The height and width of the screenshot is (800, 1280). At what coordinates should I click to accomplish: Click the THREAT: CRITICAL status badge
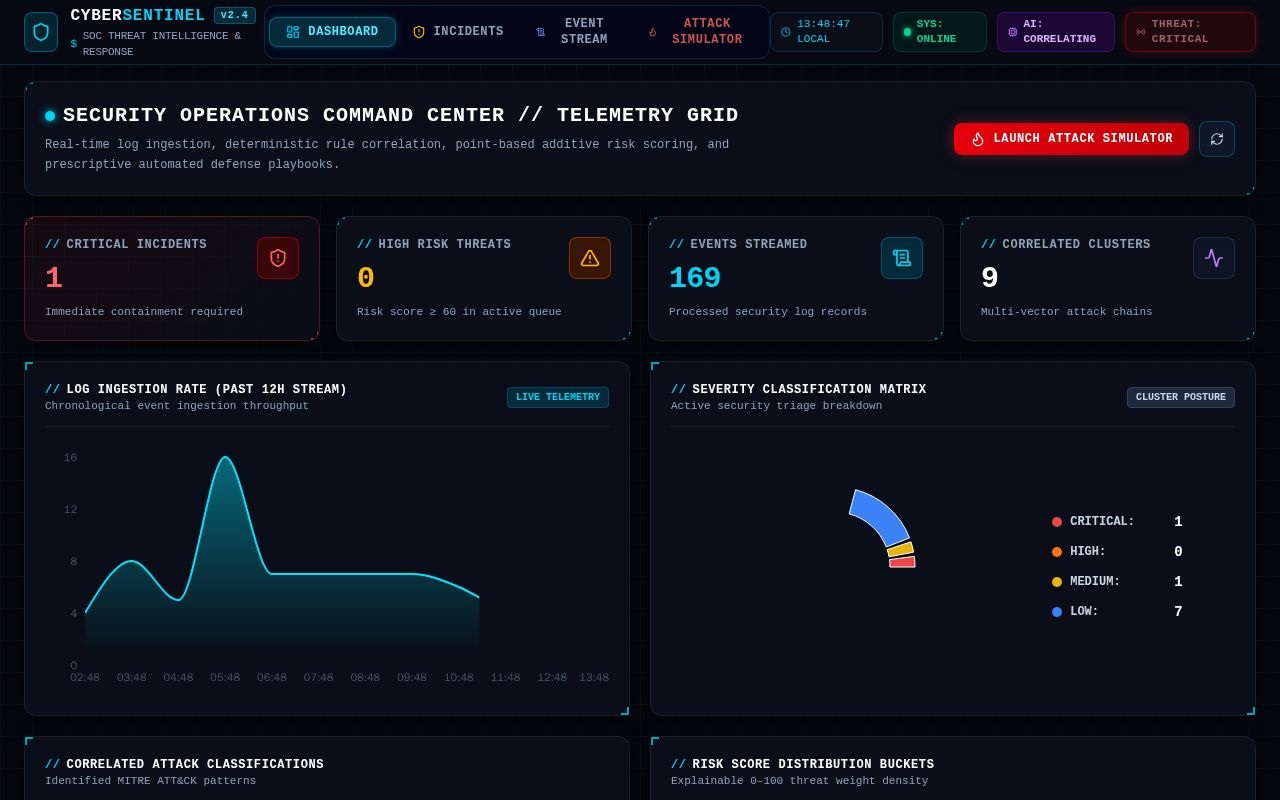click(1190, 32)
